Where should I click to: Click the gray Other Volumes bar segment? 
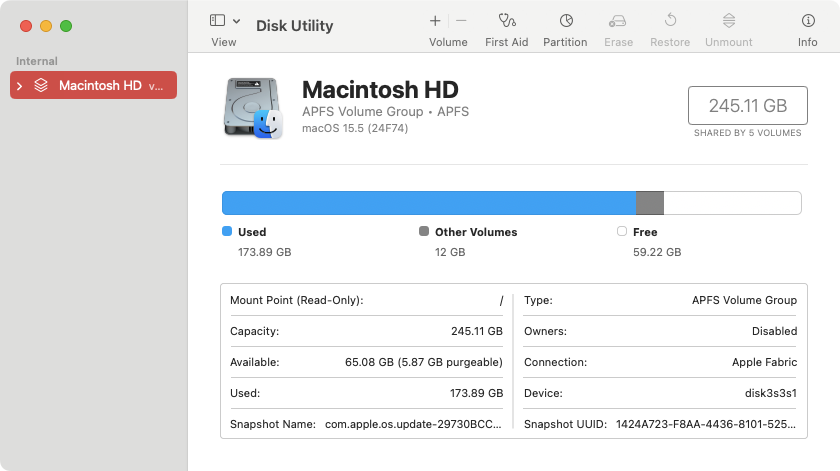click(650, 203)
